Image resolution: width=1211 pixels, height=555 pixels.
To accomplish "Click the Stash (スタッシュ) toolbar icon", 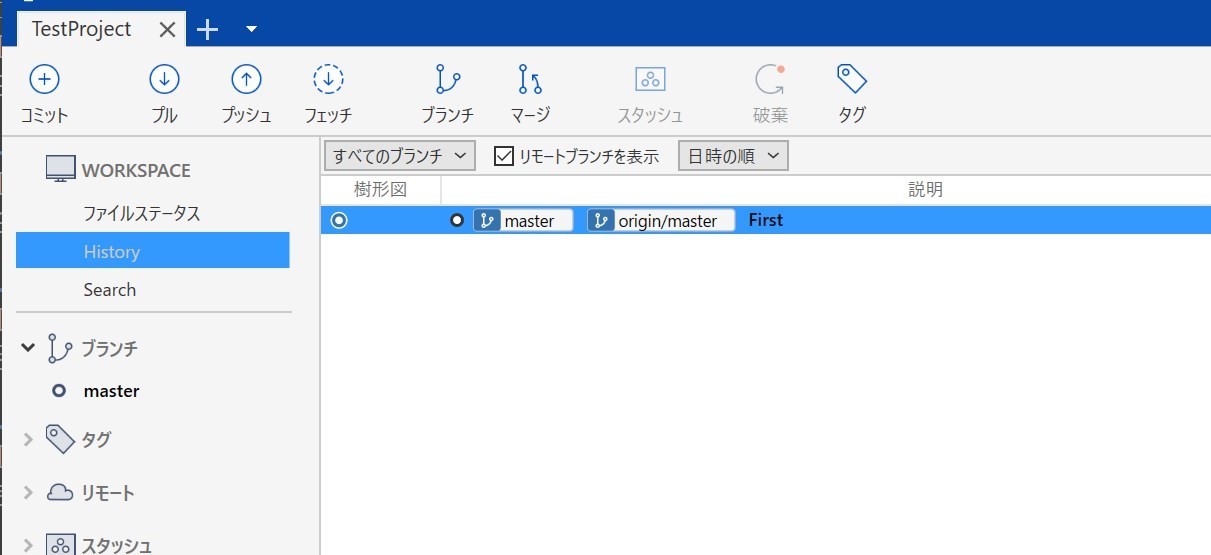I will point(650,79).
